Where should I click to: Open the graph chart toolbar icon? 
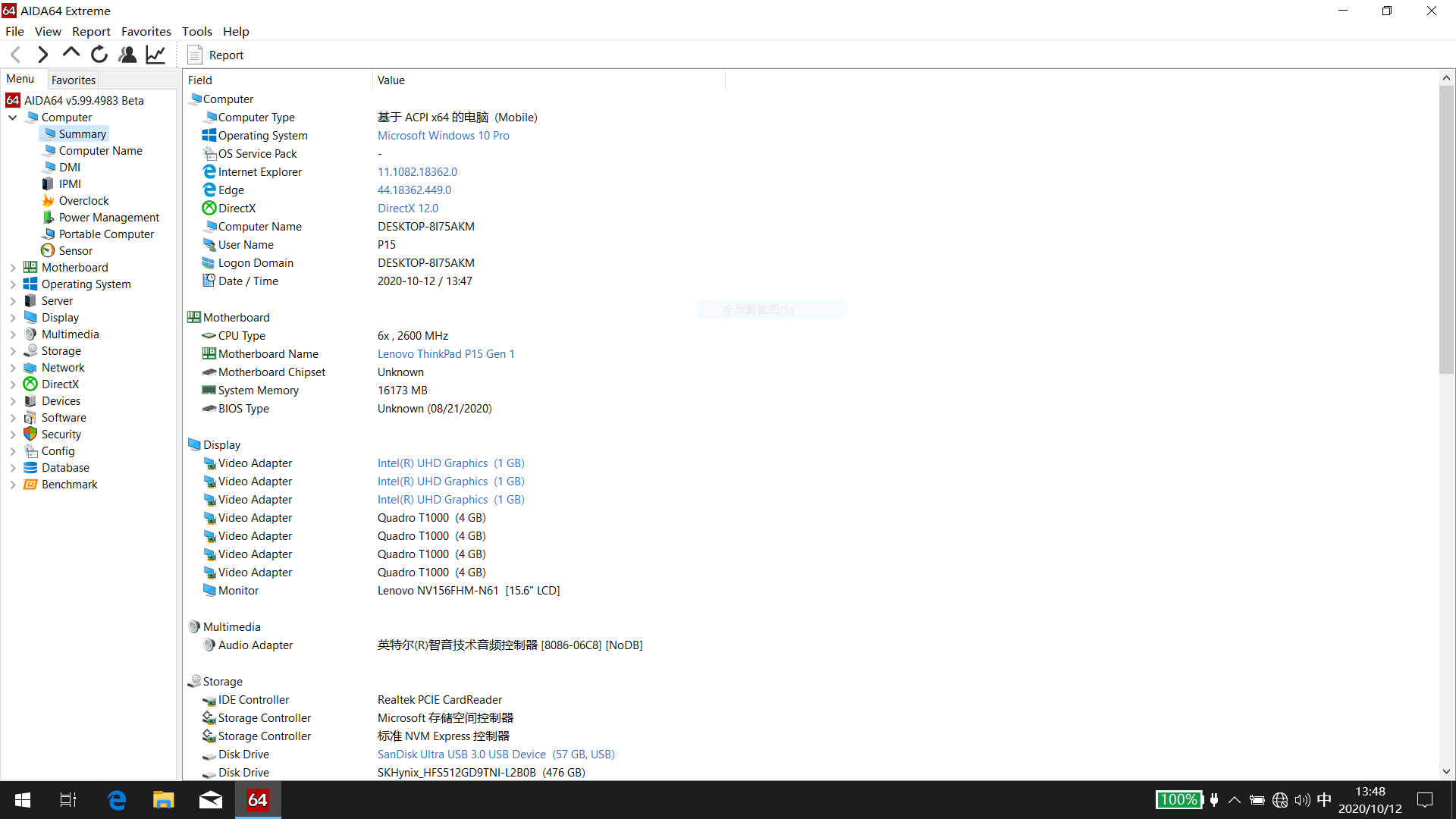(x=155, y=55)
